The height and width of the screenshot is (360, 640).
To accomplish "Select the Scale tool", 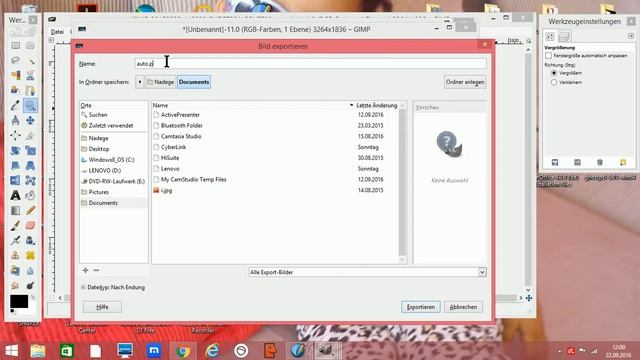I will coord(30,151).
